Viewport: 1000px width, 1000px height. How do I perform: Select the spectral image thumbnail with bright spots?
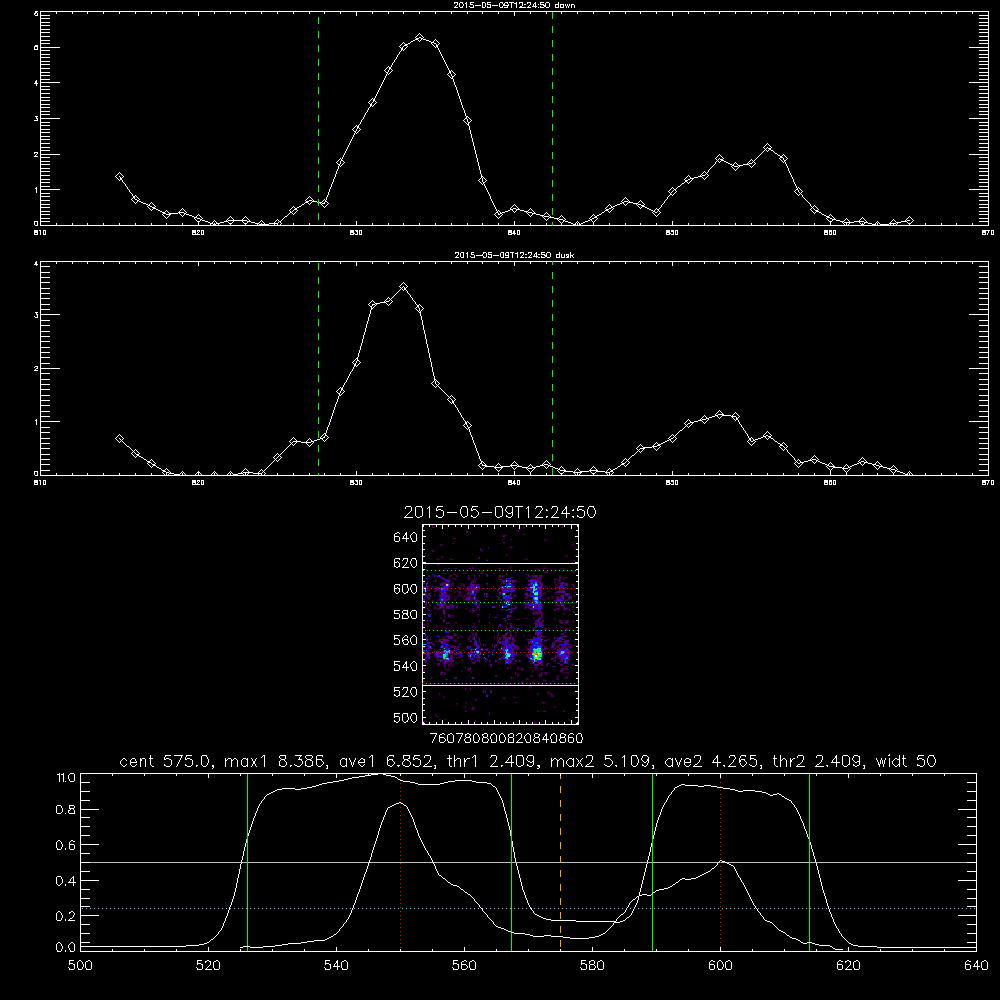(501, 624)
